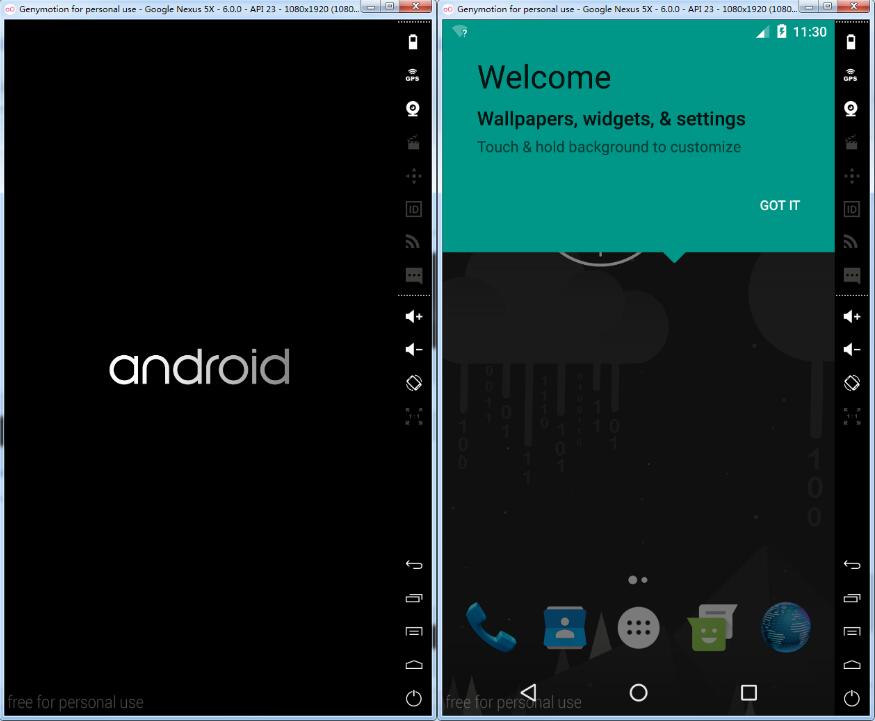Click the menu icon in the left emulator sidebar
The width and height of the screenshot is (875, 721).
click(414, 631)
